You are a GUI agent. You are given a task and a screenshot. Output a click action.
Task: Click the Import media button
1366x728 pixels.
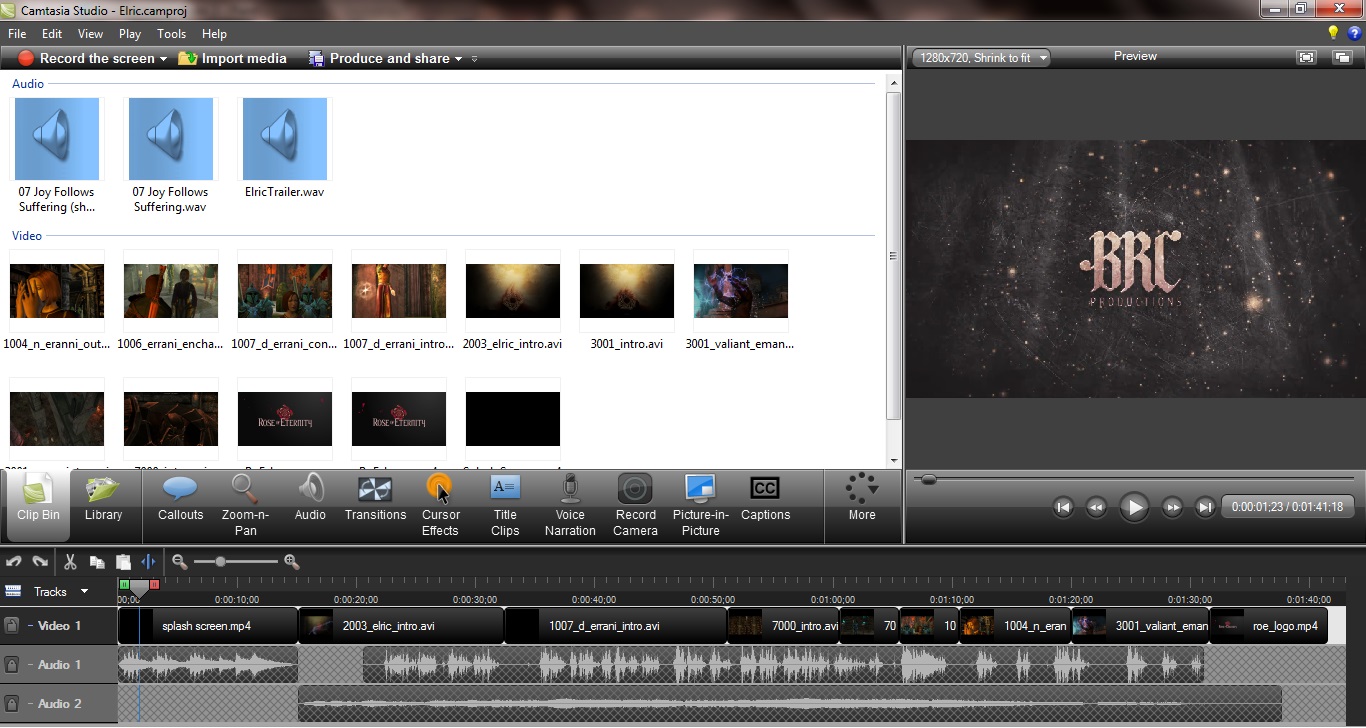(x=232, y=58)
